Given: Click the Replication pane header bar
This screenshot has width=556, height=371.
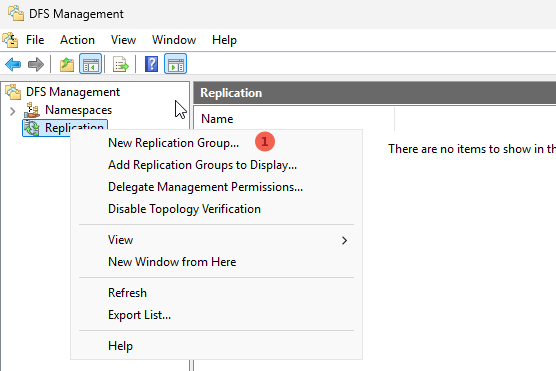Looking at the screenshot, I should 375,93.
